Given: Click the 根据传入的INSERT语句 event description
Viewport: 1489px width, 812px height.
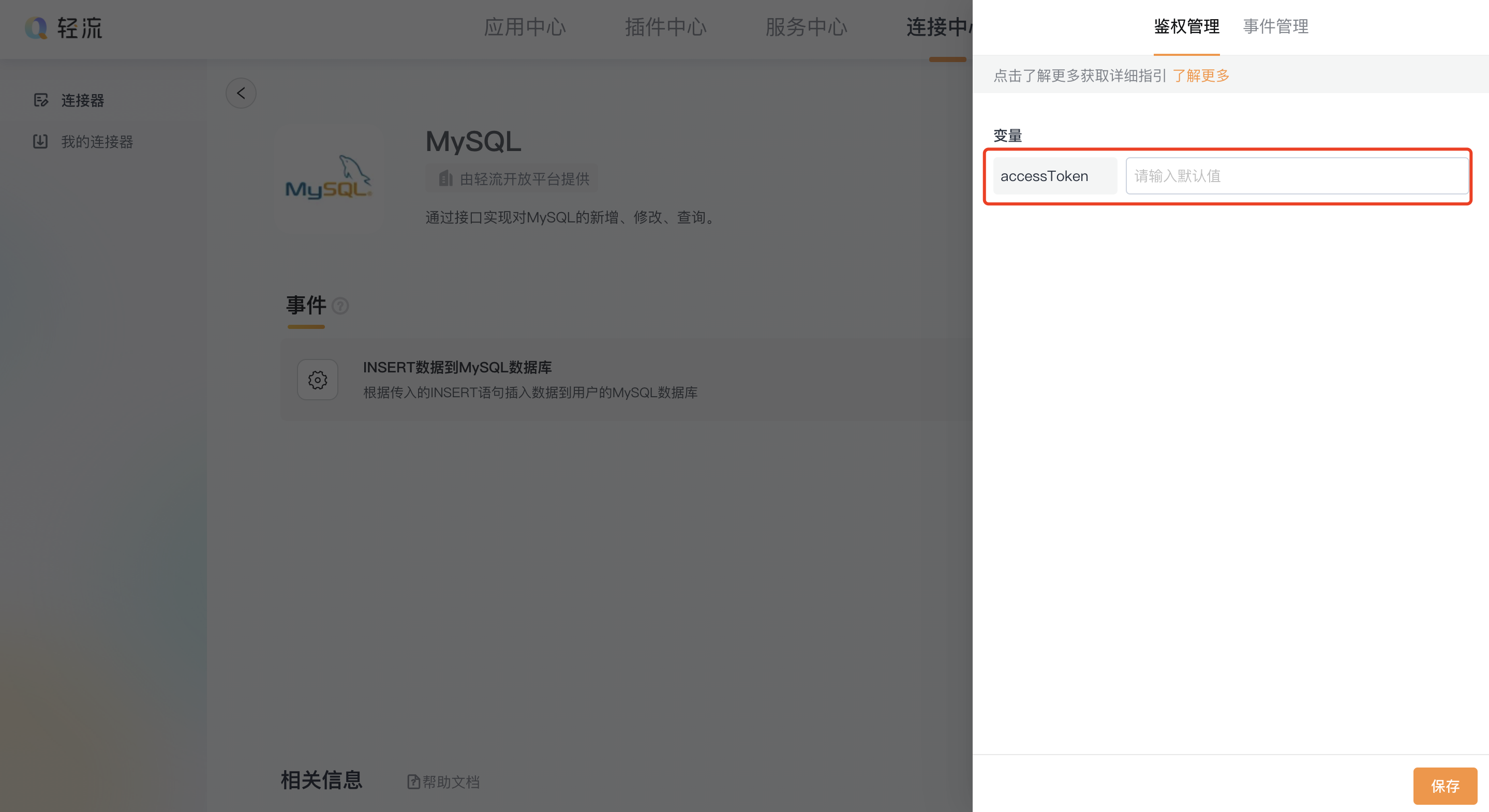Looking at the screenshot, I should click(530, 393).
